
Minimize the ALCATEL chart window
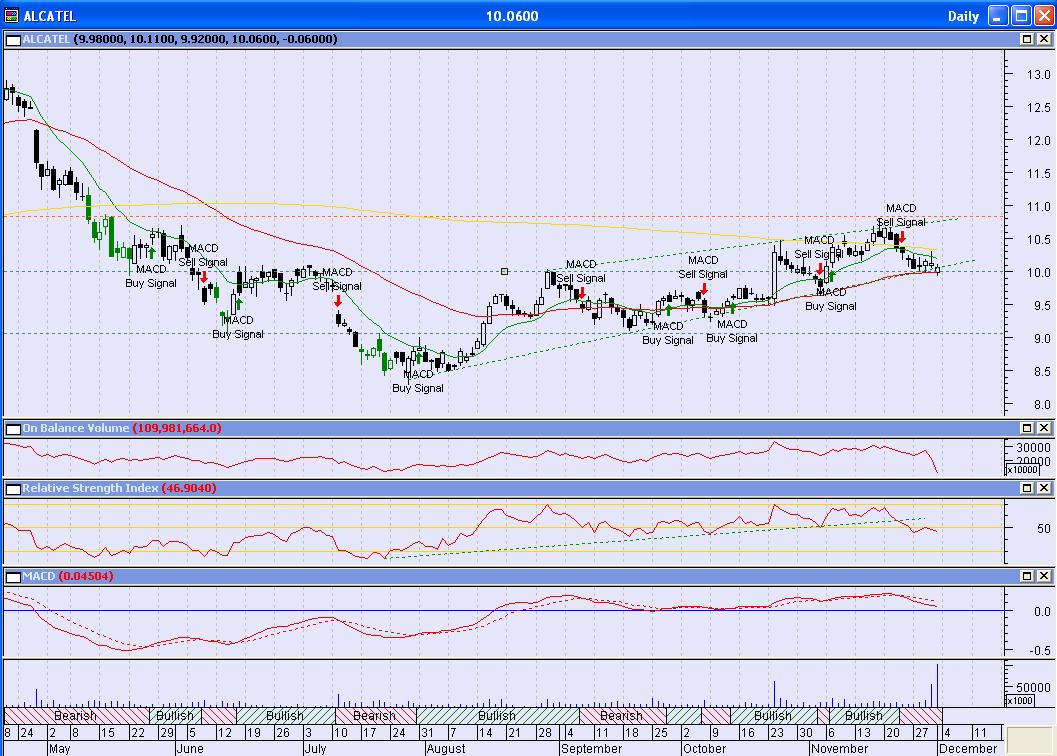(x=998, y=16)
